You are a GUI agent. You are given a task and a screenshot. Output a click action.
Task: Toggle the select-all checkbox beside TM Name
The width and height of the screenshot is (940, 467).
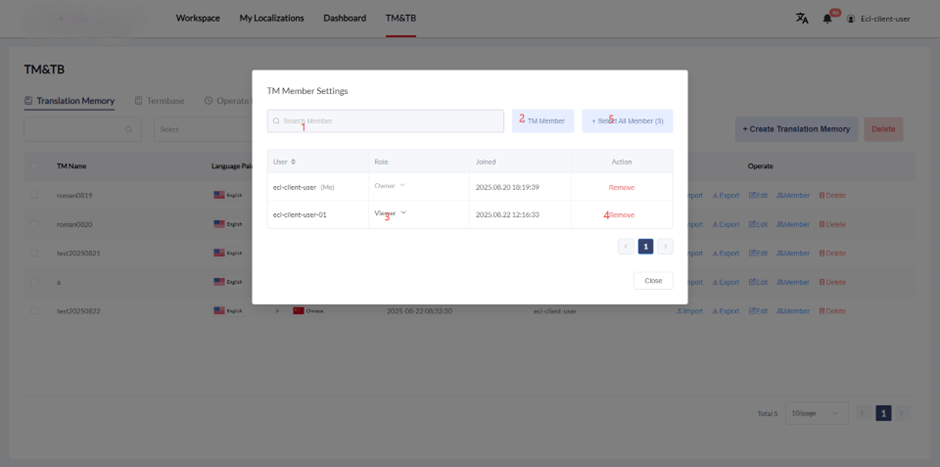pos(36,166)
